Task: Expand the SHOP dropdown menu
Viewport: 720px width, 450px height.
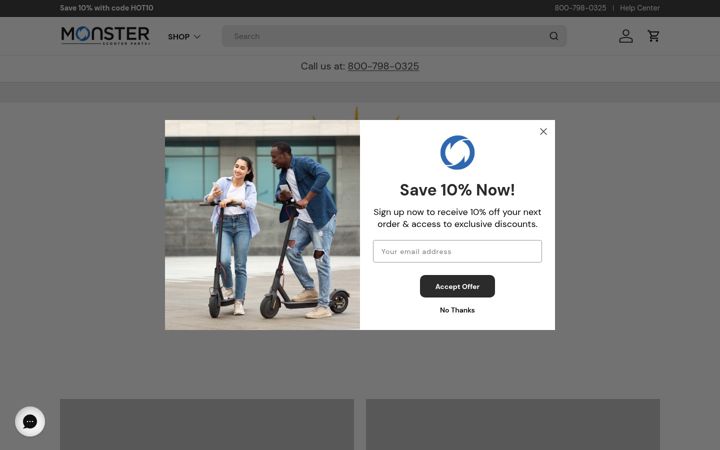Action: tap(184, 36)
